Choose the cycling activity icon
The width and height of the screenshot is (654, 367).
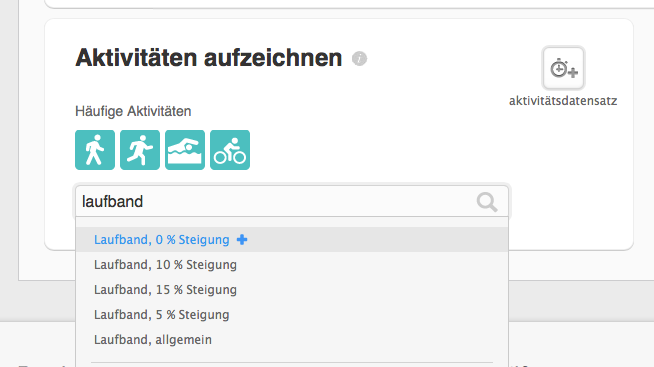coord(230,150)
